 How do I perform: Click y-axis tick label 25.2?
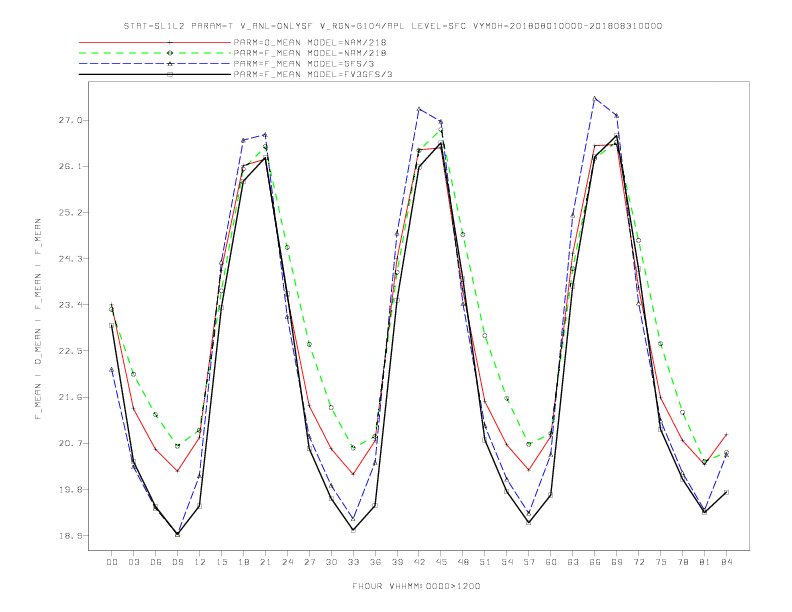70,213
